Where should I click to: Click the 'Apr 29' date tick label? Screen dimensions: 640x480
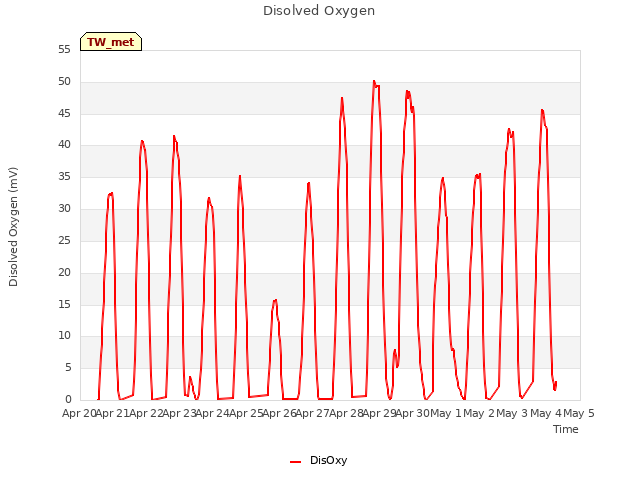[x=380, y=413]
